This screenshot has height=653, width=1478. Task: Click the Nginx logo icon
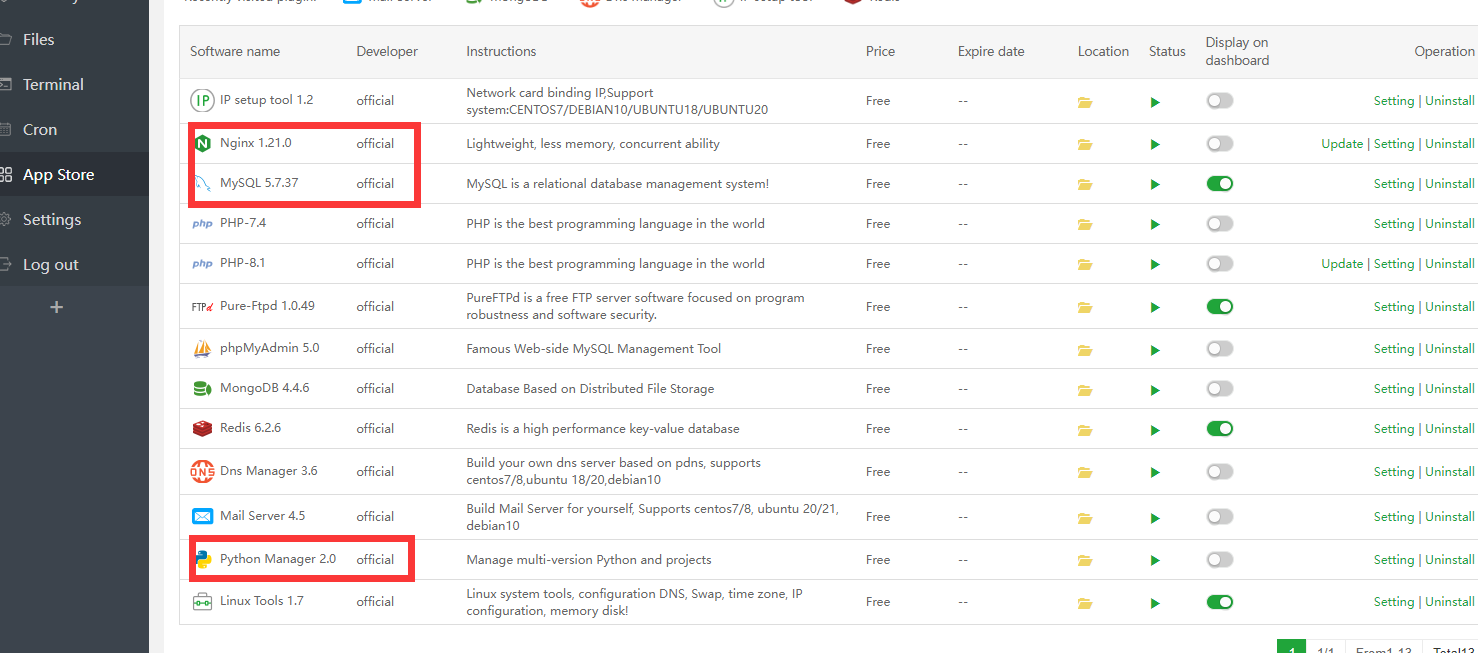(x=202, y=144)
